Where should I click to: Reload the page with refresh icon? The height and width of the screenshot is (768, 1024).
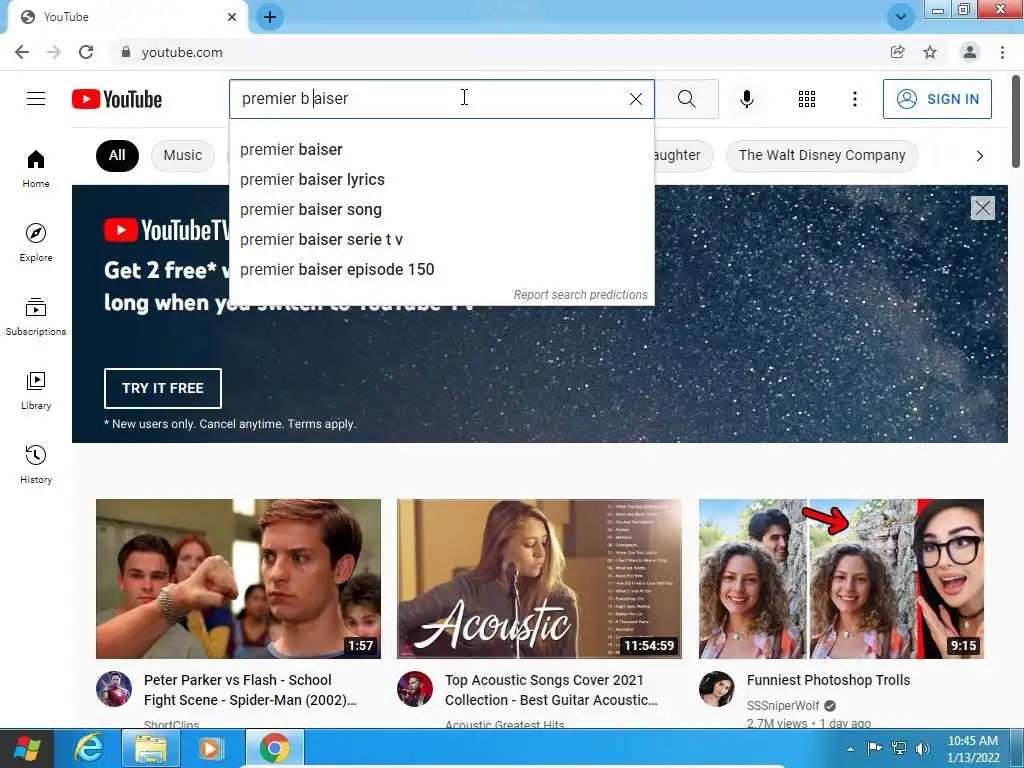click(x=86, y=52)
